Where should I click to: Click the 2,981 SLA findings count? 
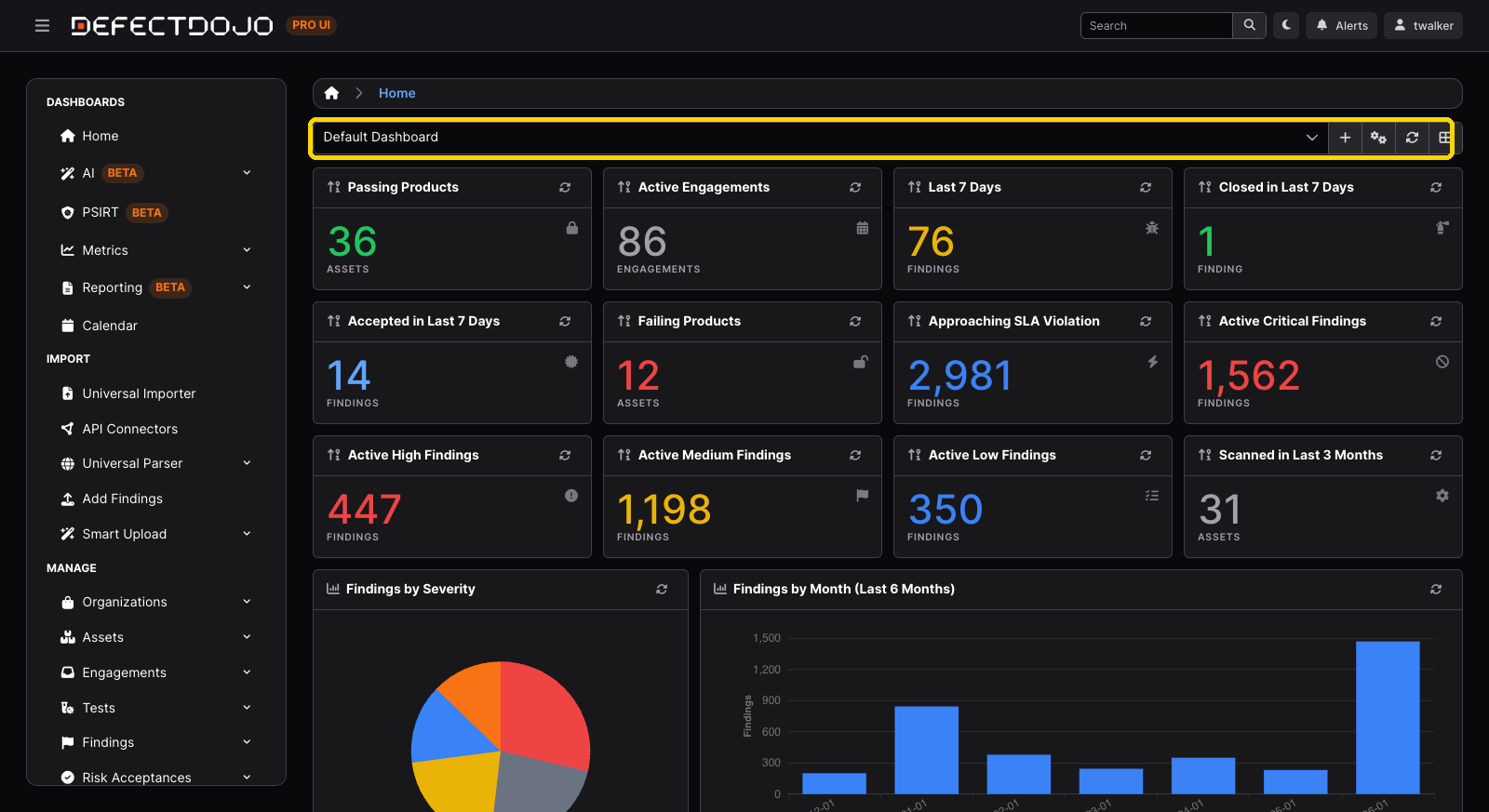[x=959, y=376]
